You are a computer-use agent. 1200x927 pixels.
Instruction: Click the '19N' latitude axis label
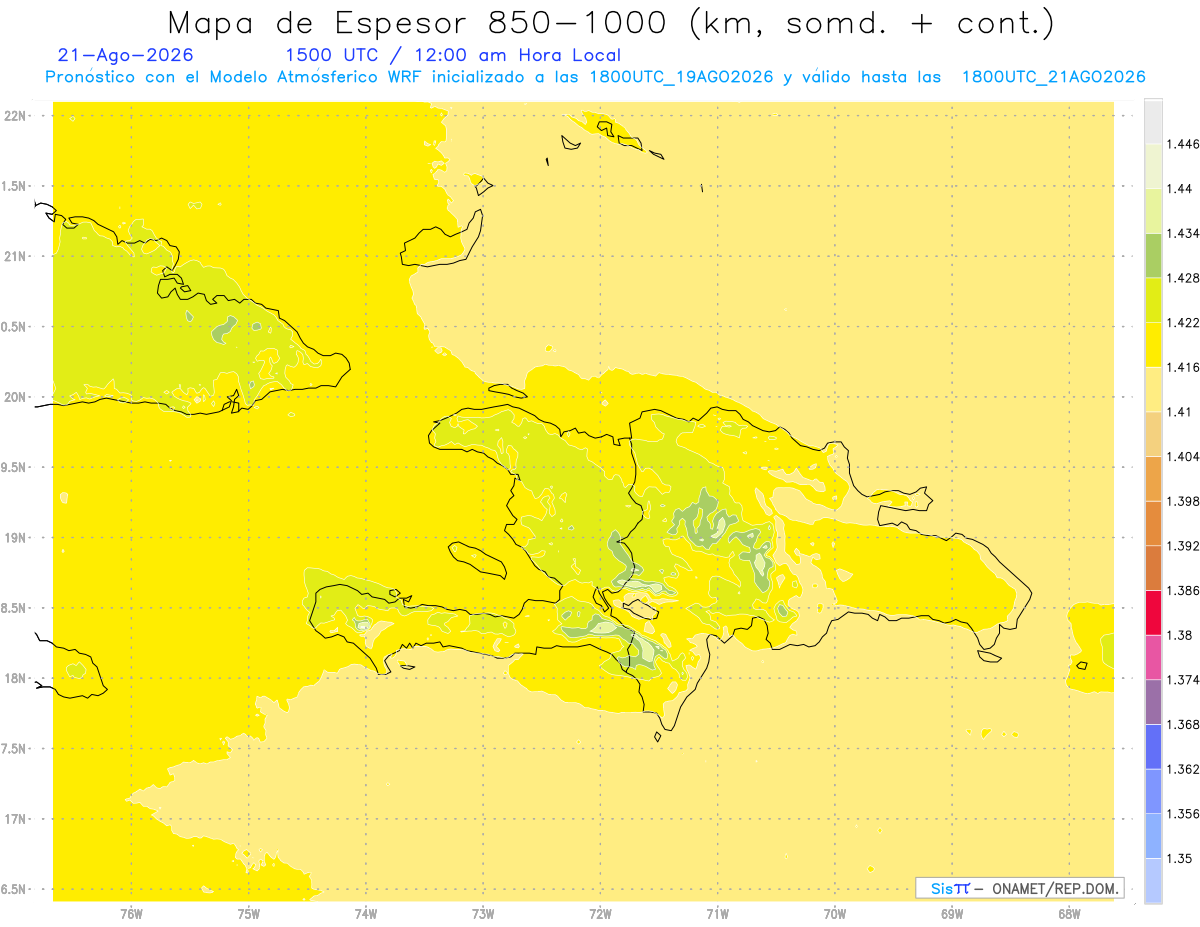[x=17, y=538]
